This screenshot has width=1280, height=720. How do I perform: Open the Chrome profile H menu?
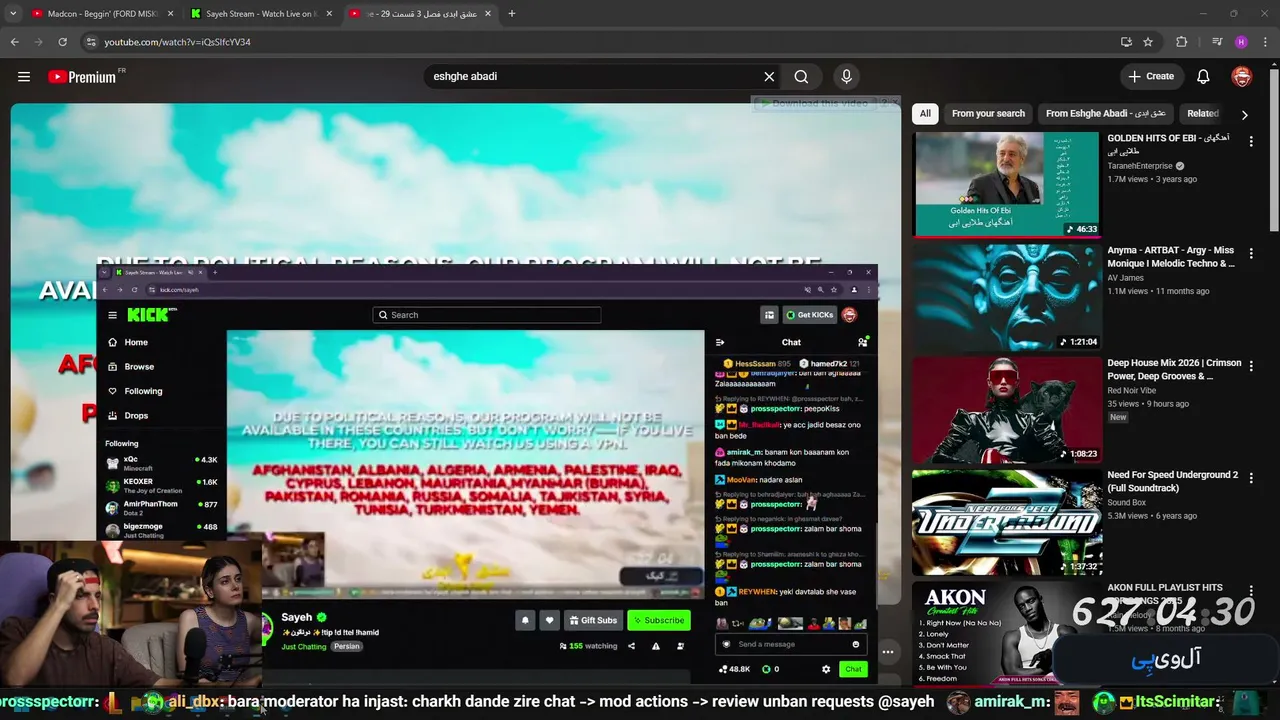(1241, 42)
